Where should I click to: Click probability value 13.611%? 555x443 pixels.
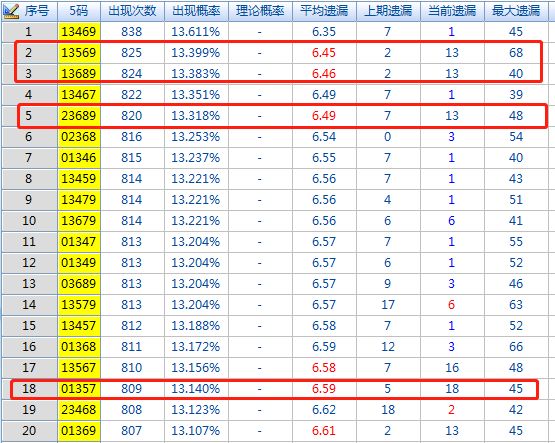[196, 32]
